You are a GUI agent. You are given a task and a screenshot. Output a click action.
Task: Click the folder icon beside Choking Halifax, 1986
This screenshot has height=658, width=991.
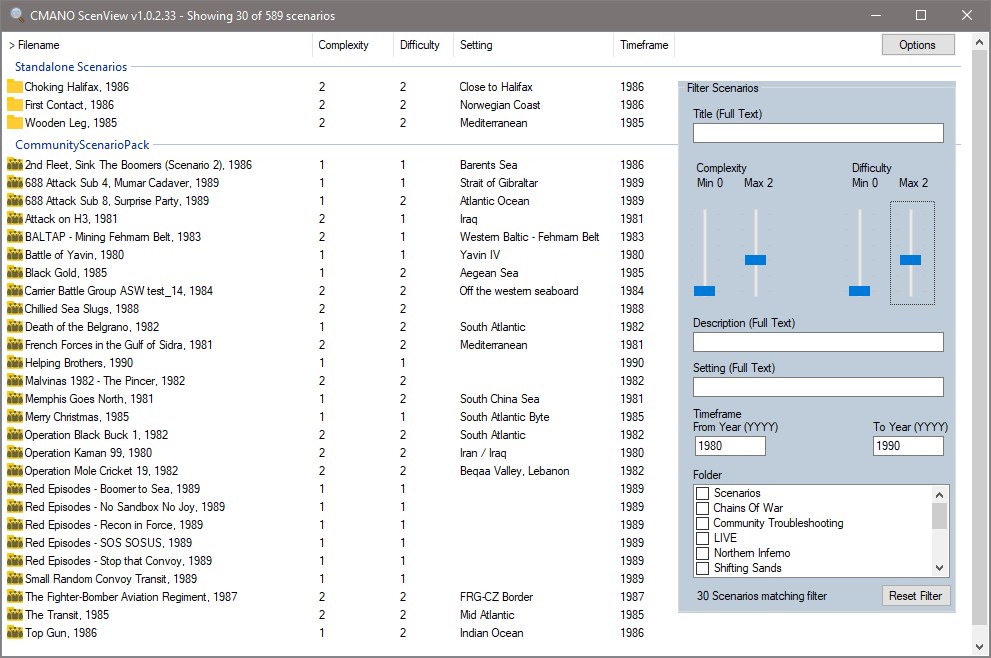click(15, 87)
